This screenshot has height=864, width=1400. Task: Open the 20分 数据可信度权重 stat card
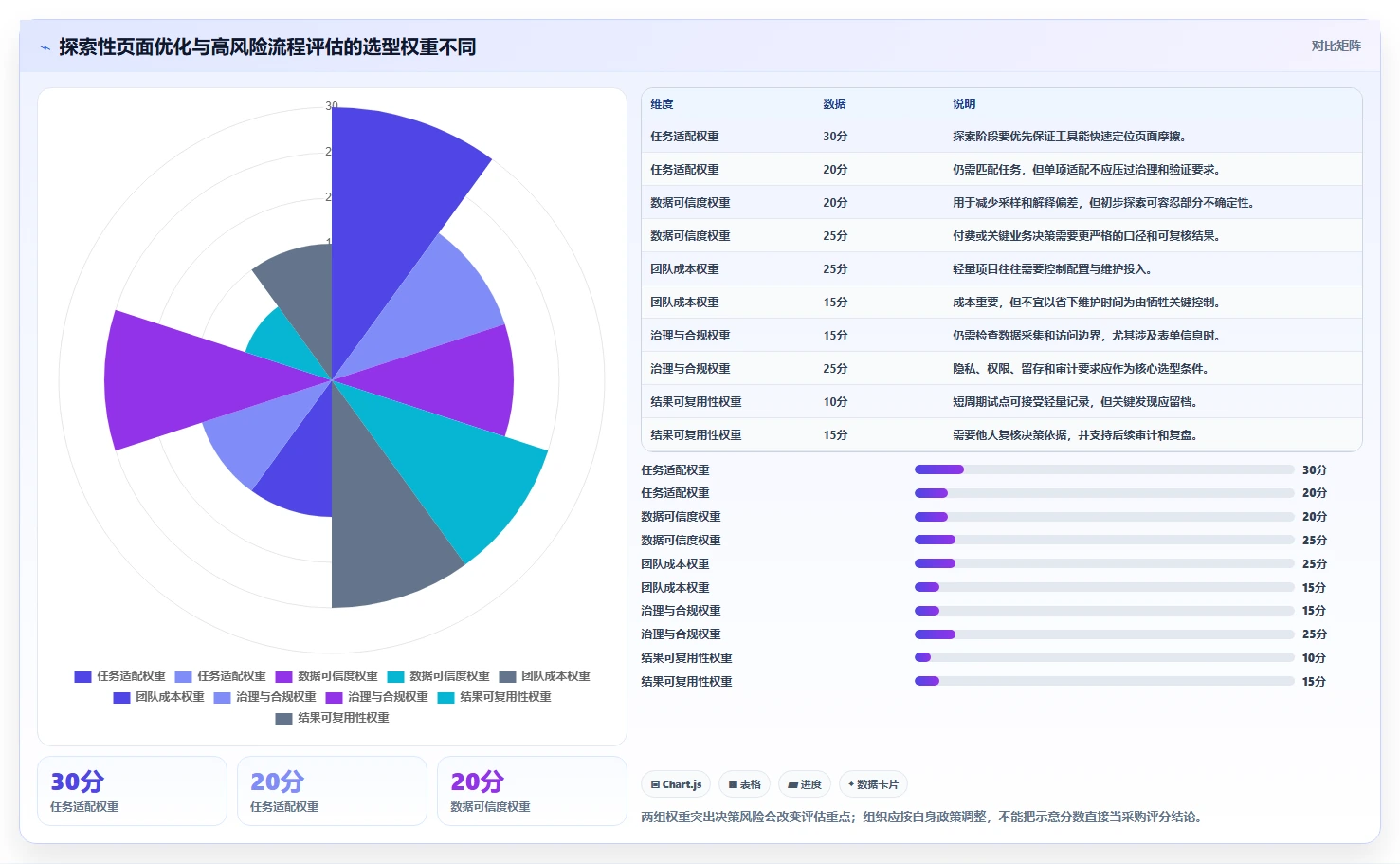click(532, 791)
